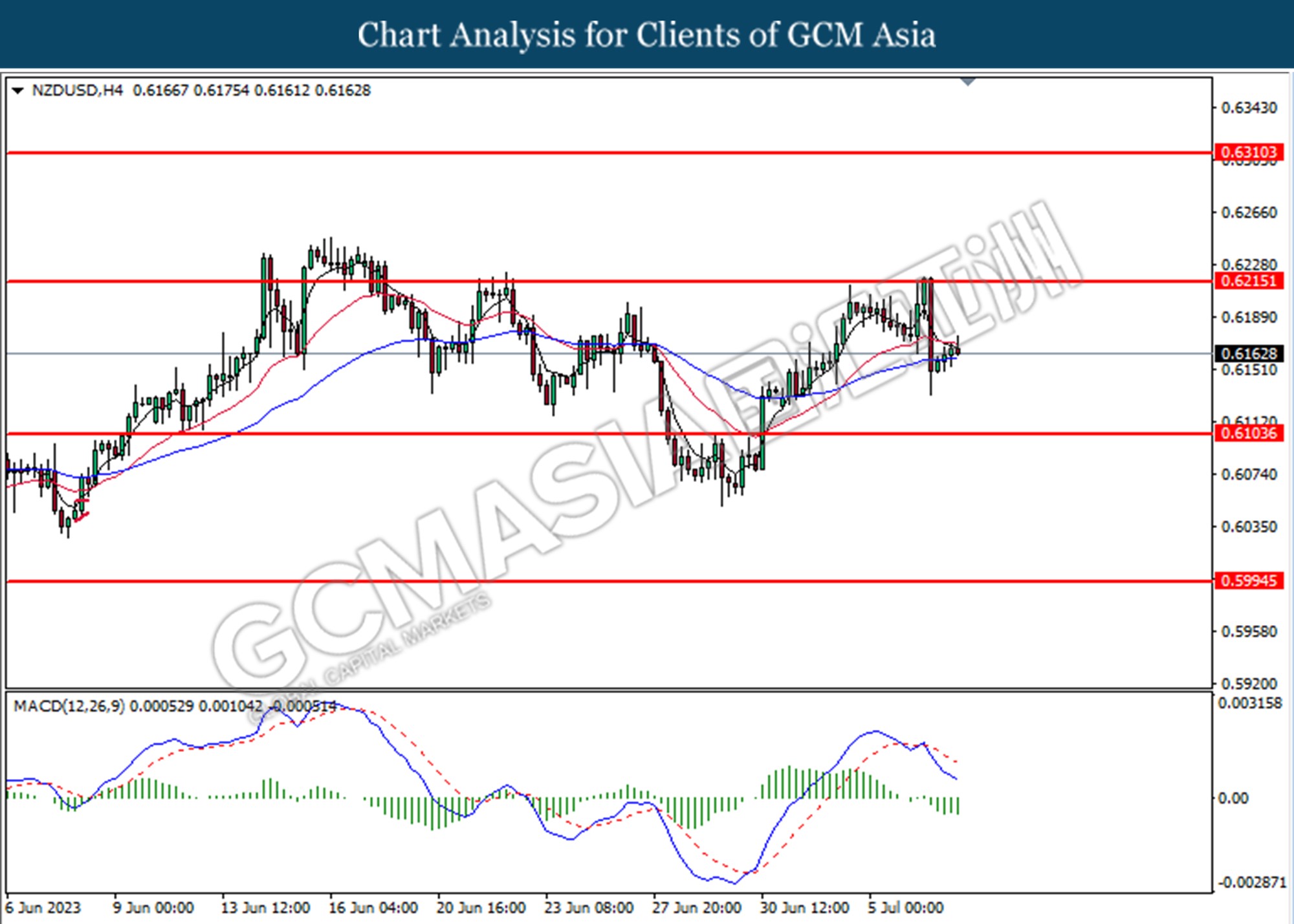Click the 0.59580 price scale value
The width and height of the screenshot is (1294, 924).
click(x=1249, y=632)
